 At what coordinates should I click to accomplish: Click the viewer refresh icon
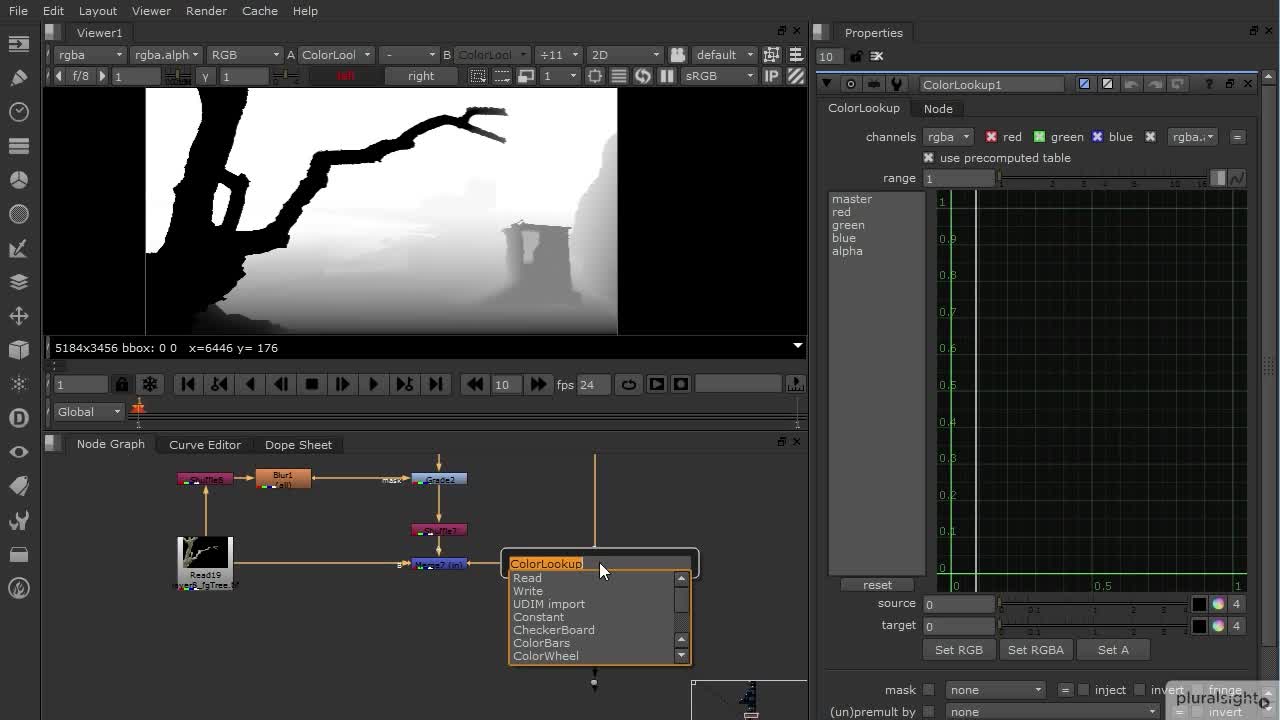click(642, 76)
